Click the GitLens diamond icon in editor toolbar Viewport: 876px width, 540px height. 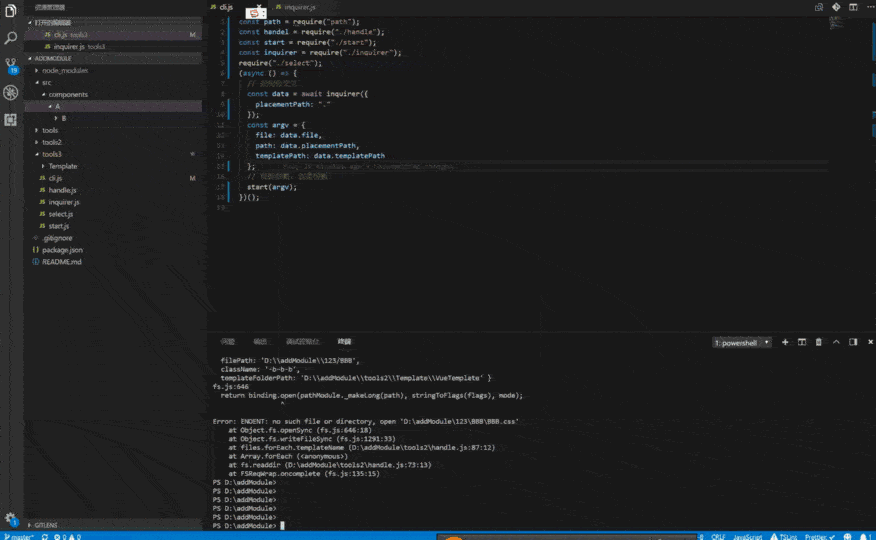(836, 7)
